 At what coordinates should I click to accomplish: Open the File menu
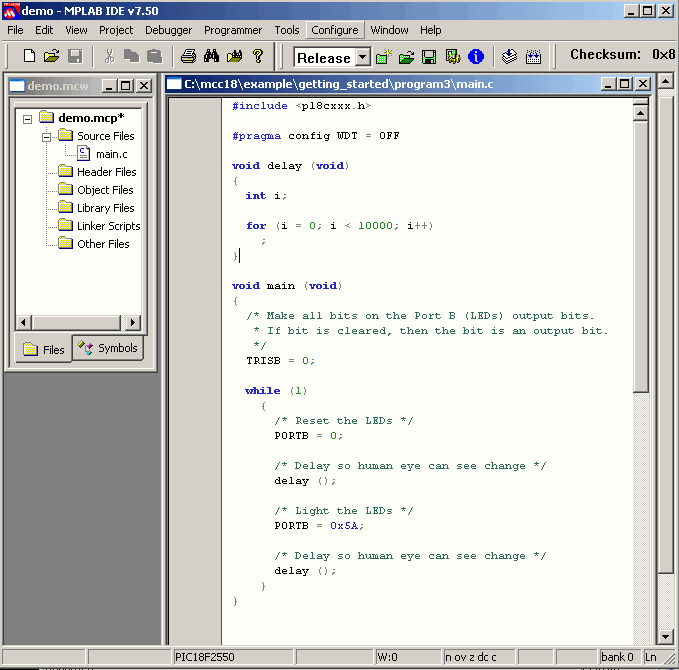pyautogui.click(x=16, y=30)
